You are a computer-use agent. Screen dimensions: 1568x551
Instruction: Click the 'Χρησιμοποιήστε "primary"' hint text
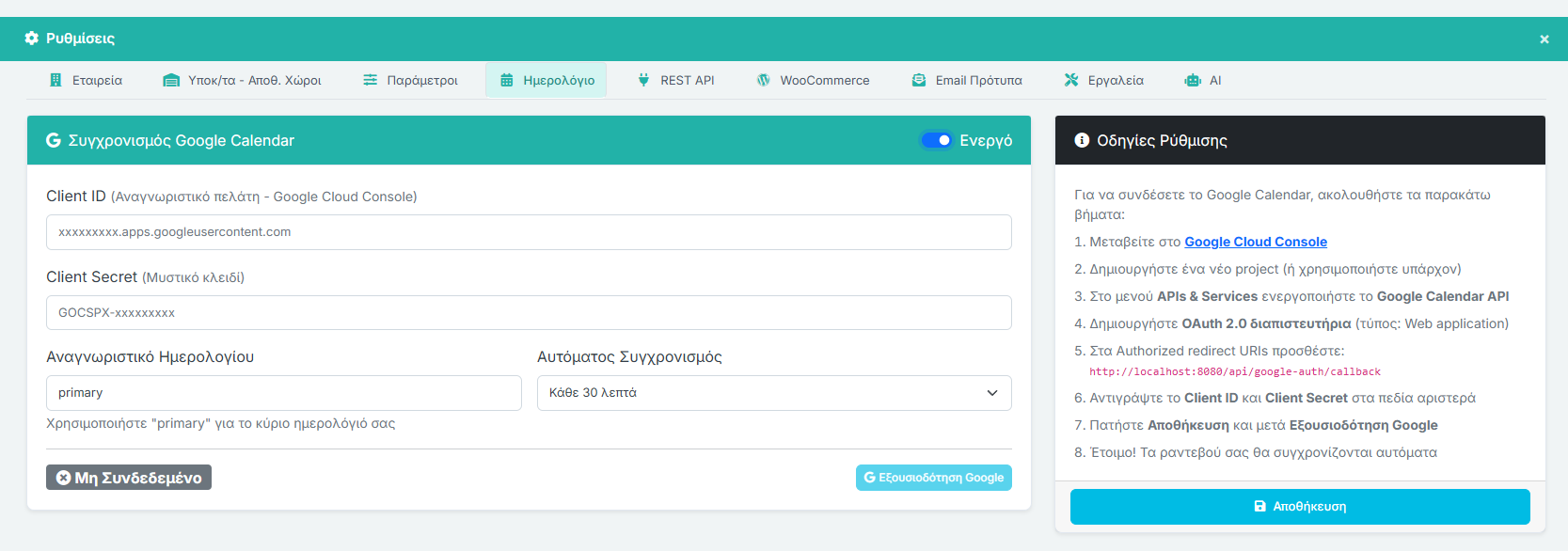221,424
